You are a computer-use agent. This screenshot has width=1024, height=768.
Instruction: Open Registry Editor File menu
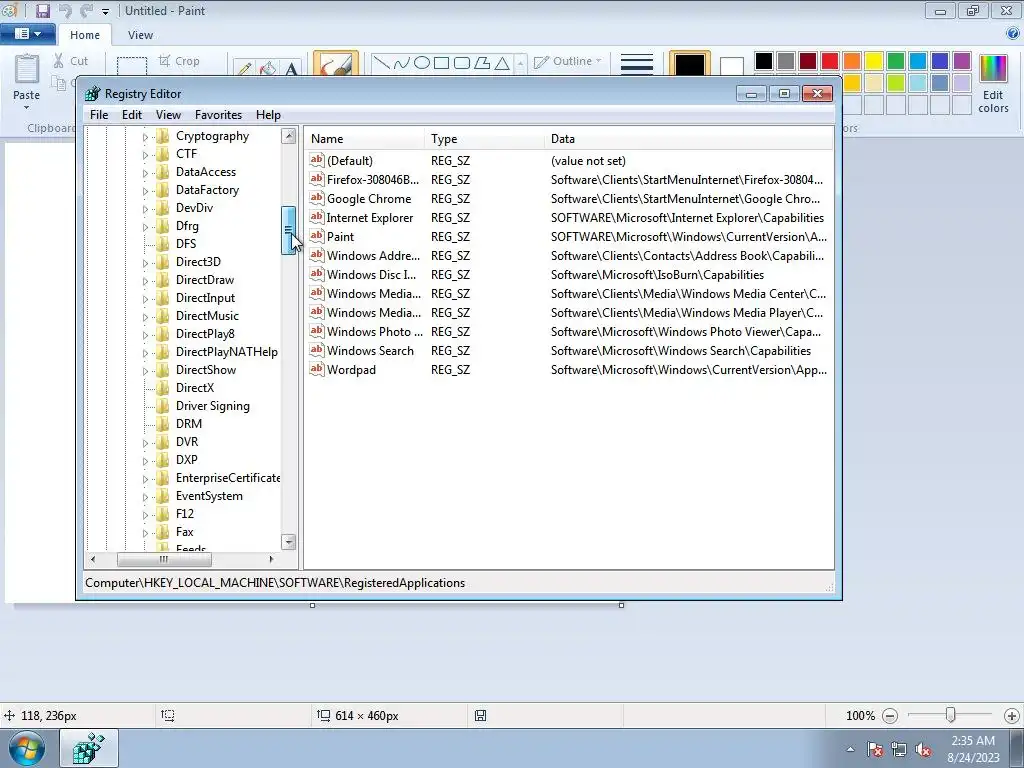tap(99, 115)
